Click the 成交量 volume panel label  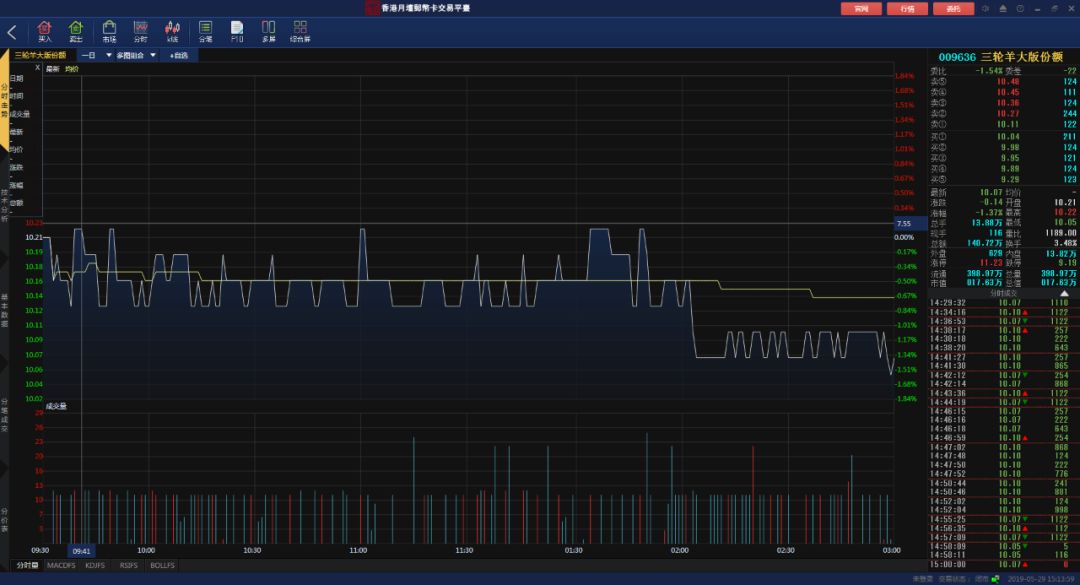[x=56, y=407]
